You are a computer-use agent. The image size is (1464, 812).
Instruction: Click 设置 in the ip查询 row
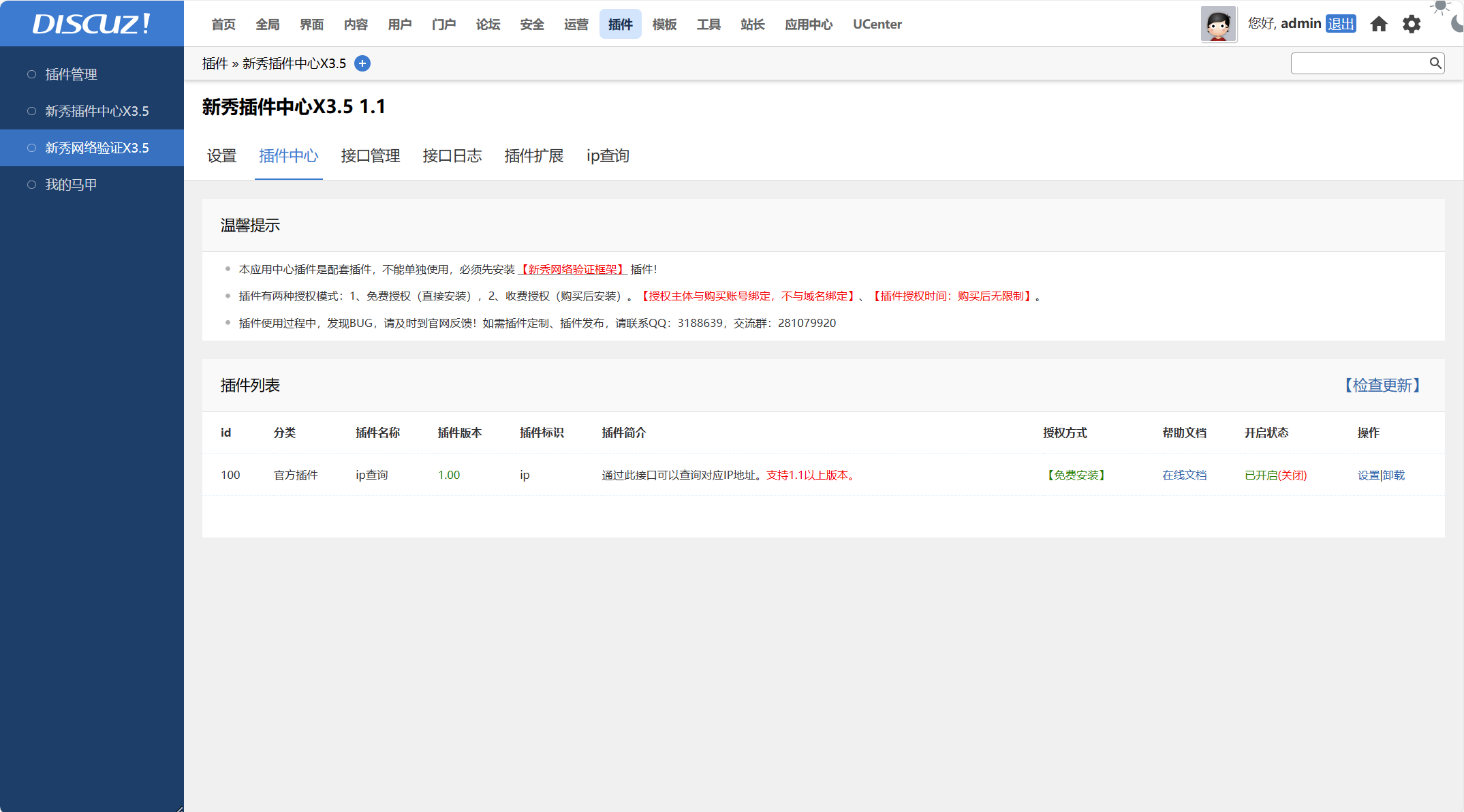click(x=1368, y=475)
